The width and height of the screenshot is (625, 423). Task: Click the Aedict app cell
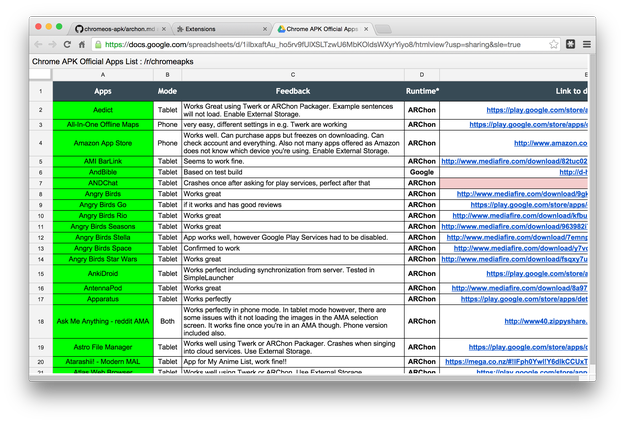(x=103, y=110)
